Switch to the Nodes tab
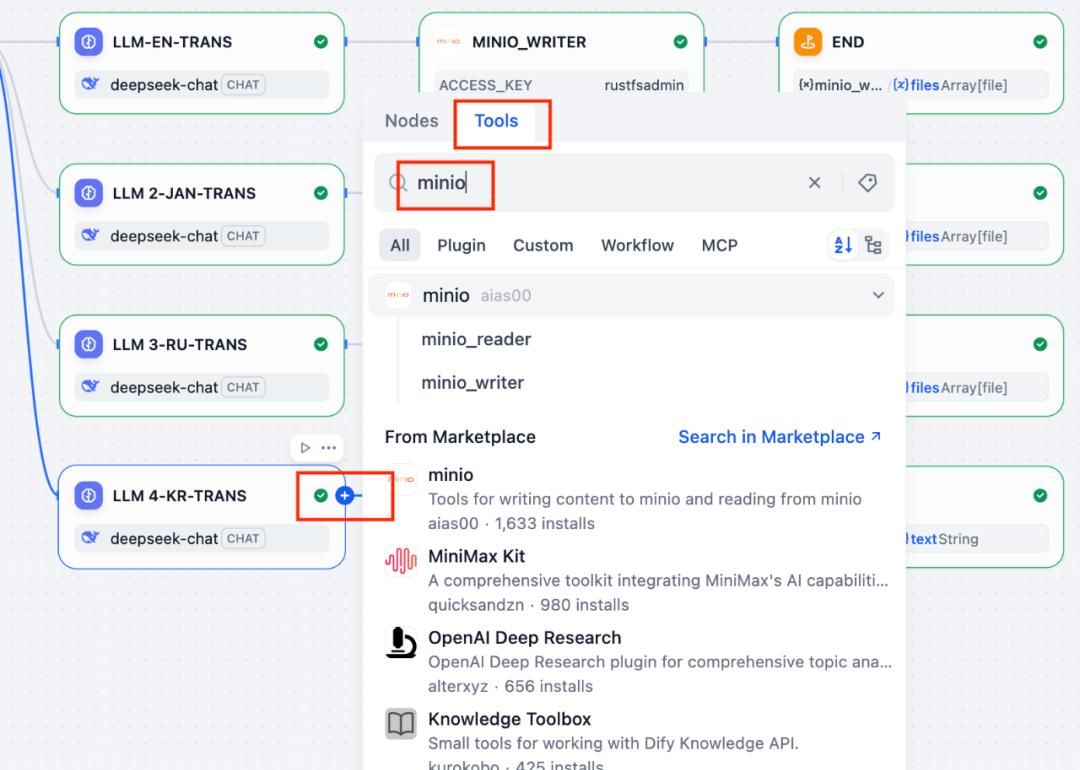Image resolution: width=1080 pixels, height=770 pixels. click(410, 120)
